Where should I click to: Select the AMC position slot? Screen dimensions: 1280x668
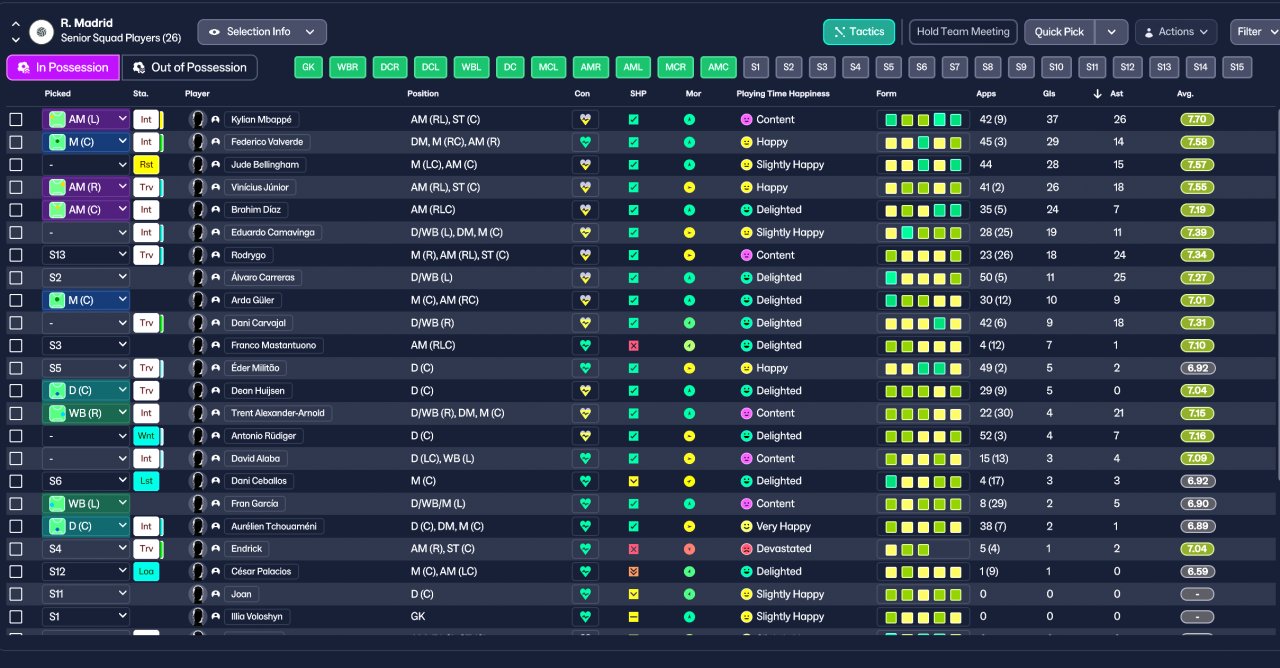pos(718,68)
